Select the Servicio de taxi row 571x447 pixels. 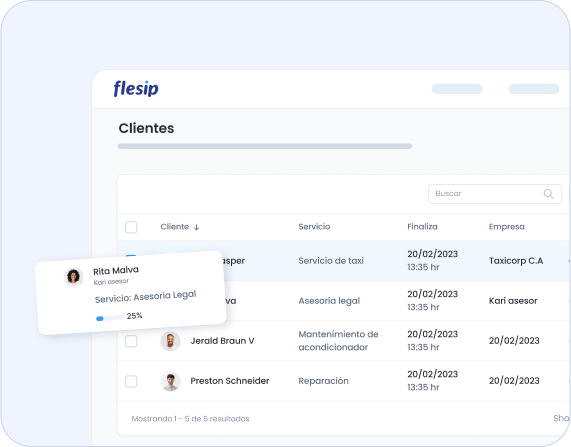point(344,260)
